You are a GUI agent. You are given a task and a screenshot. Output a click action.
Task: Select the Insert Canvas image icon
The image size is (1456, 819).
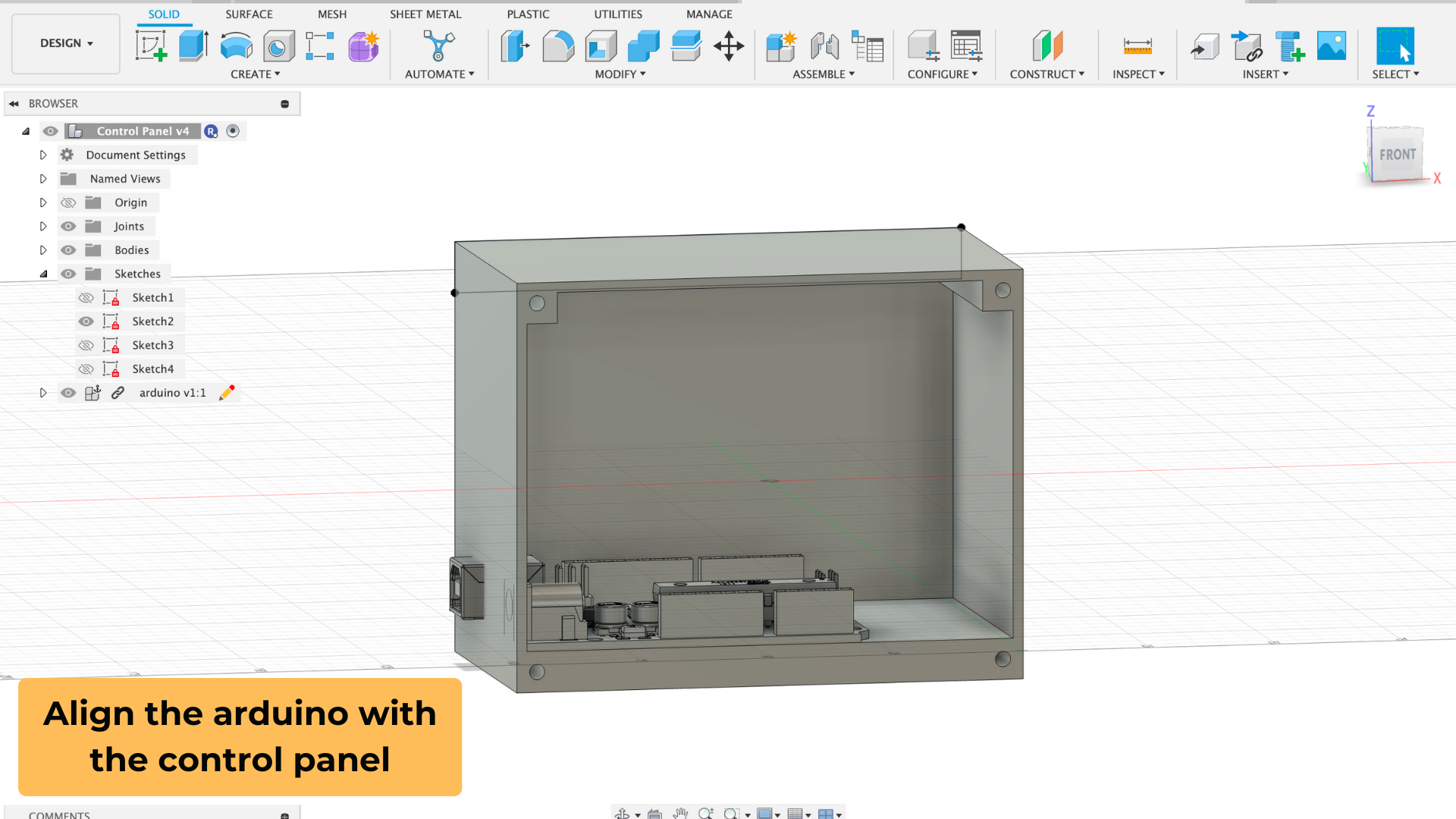(1332, 46)
